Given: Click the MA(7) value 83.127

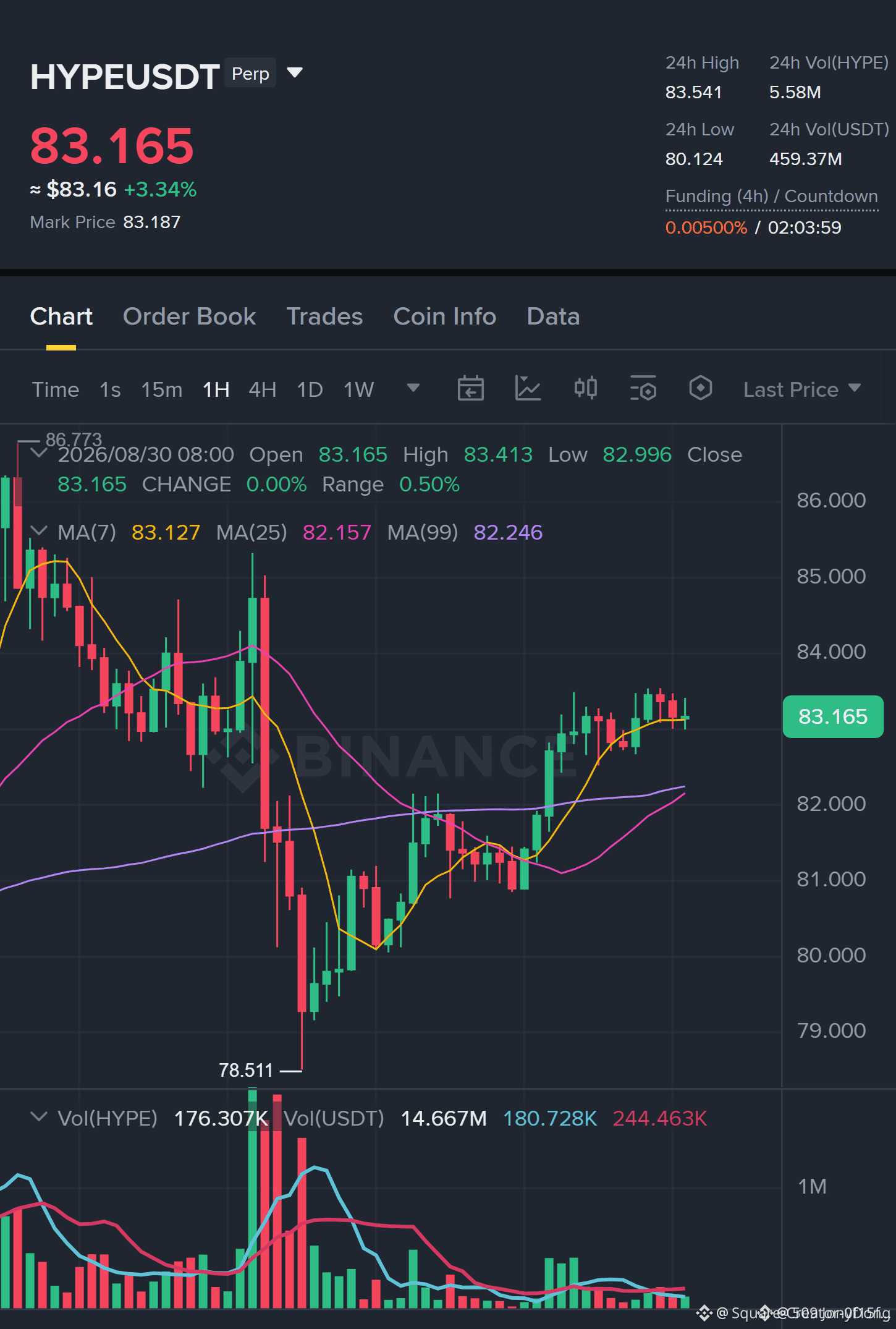Looking at the screenshot, I should click(x=166, y=532).
